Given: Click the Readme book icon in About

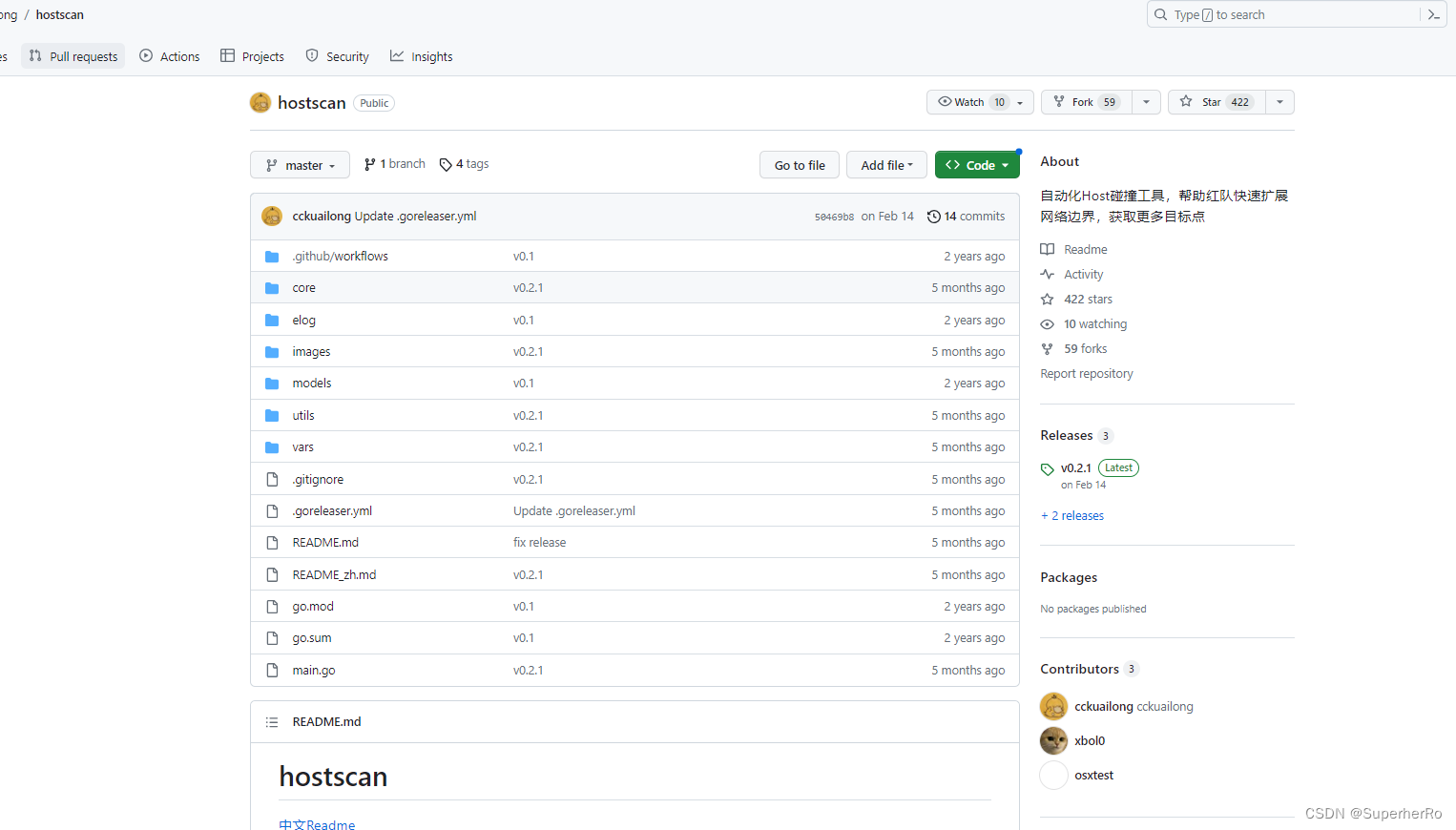Looking at the screenshot, I should coord(1048,249).
